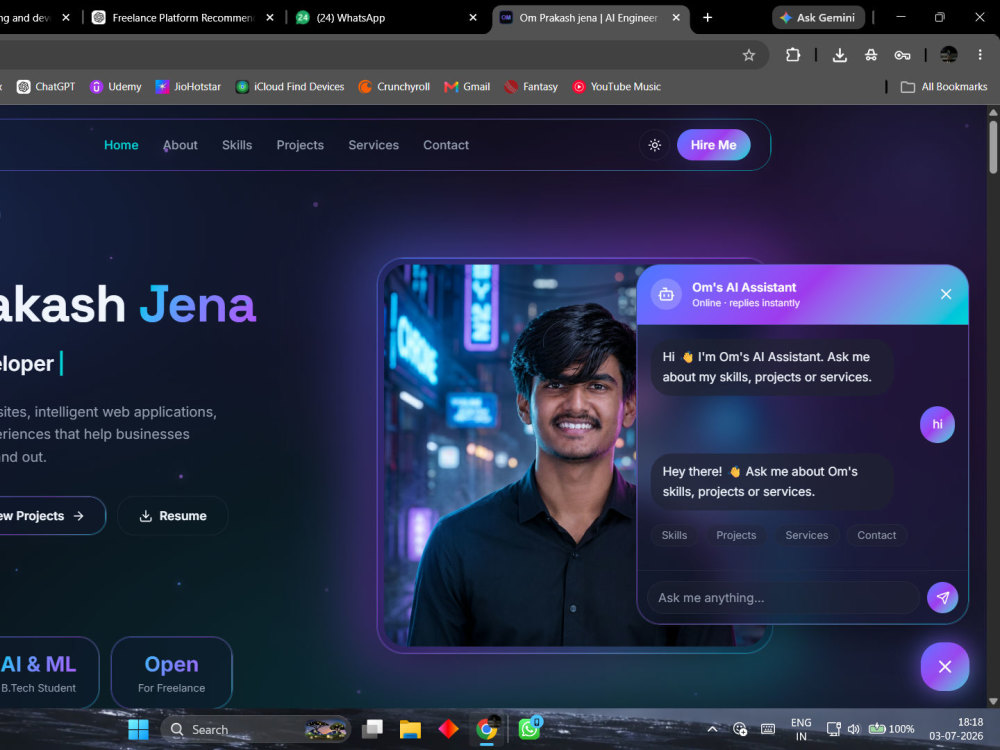Click the incognito-style extension icon
The width and height of the screenshot is (1000, 750).
pos(871,55)
